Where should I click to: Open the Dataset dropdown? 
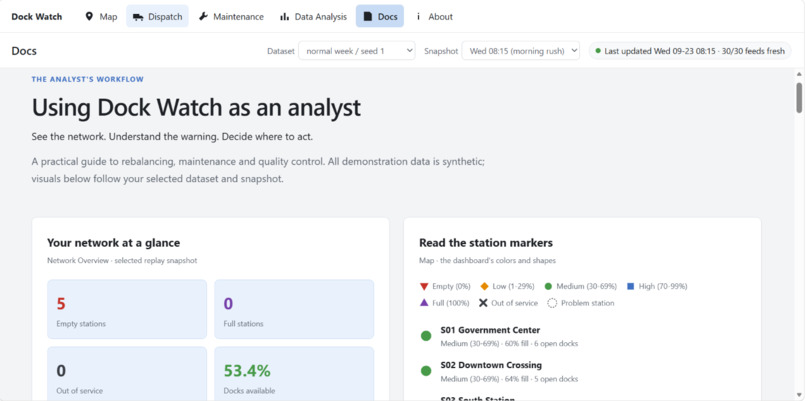(x=357, y=51)
